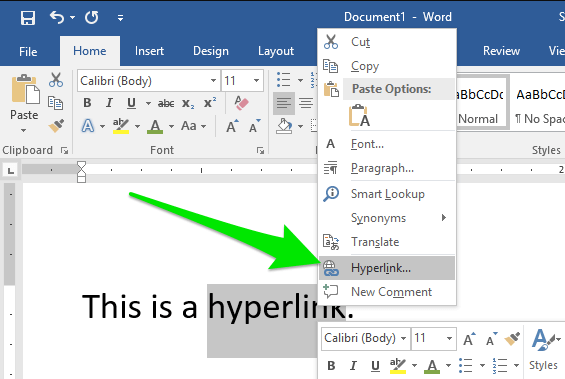The image size is (565, 379).
Task: Open the Design tab
Action: click(x=211, y=51)
